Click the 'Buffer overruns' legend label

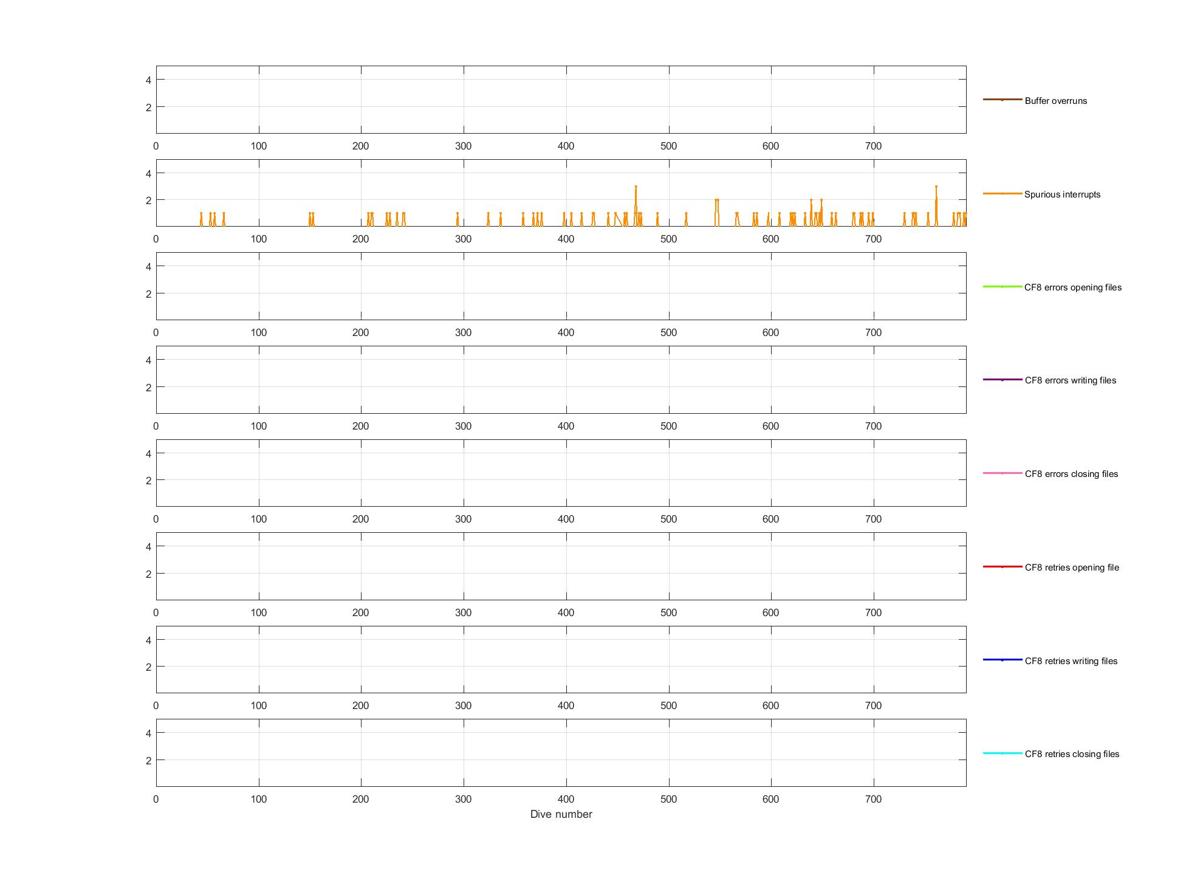click(x=1055, y=101)
